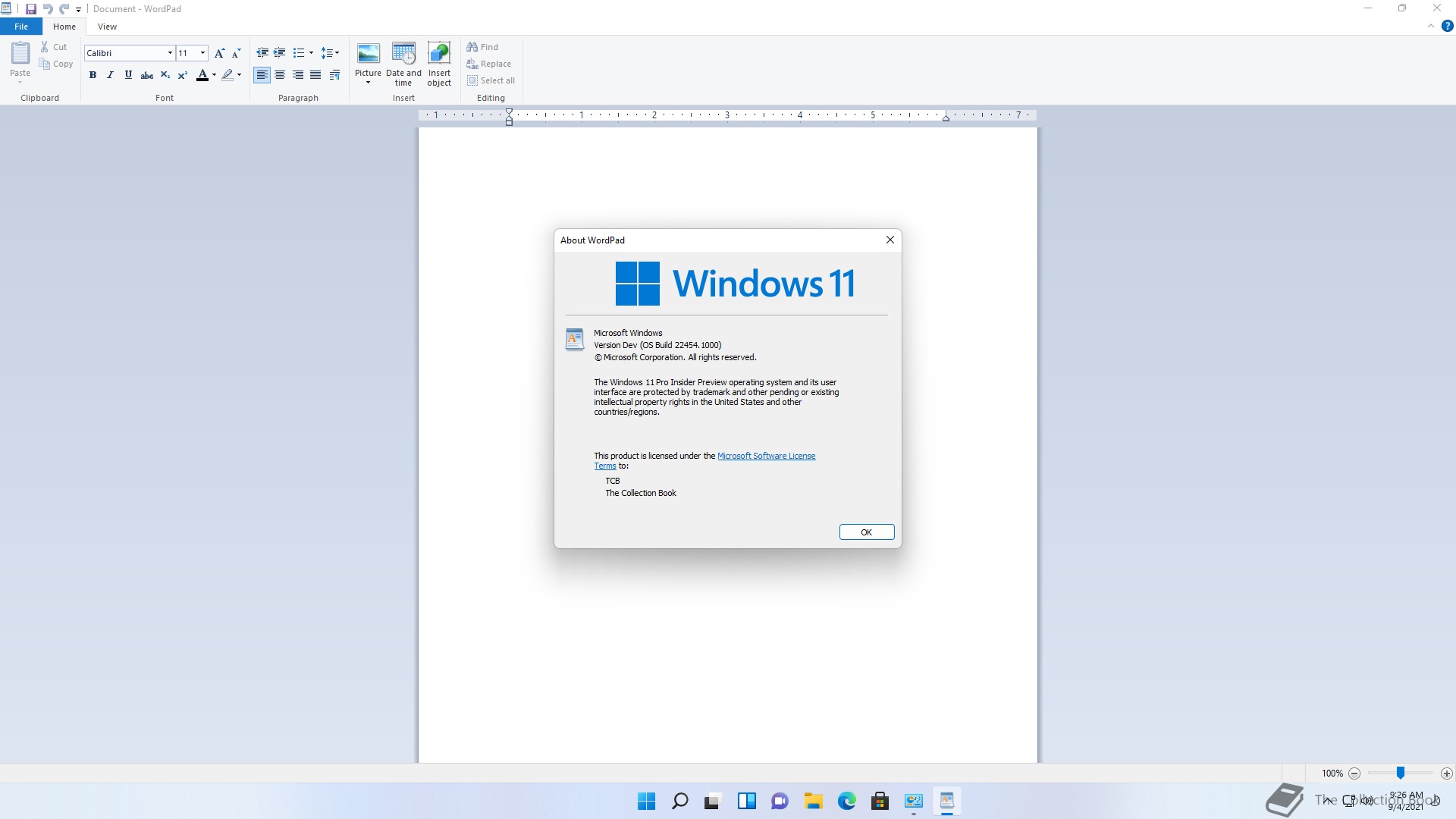Launch Microsoft Edge from taskbar

coord(847,801)
